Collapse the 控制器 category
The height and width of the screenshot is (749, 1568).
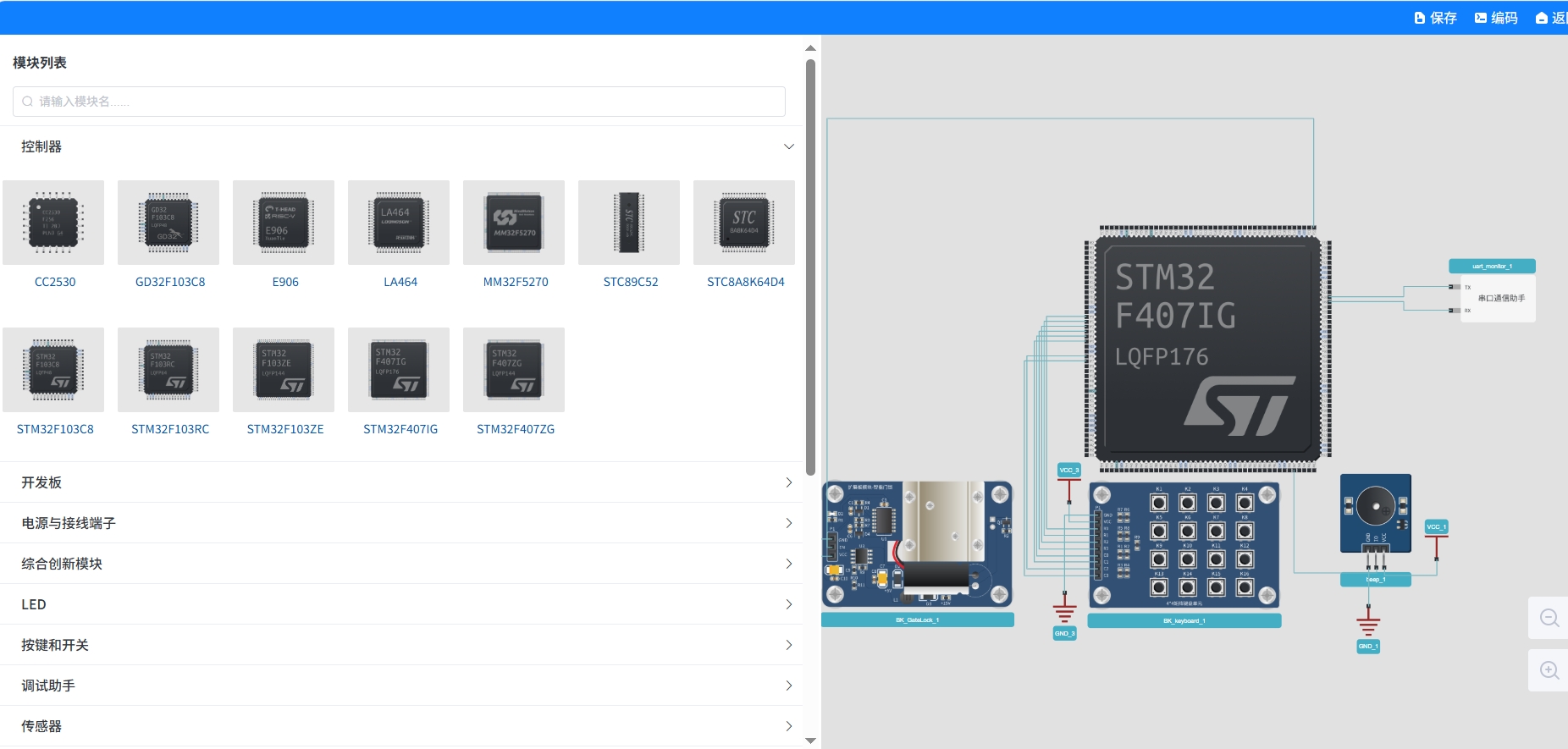point(402,146)
